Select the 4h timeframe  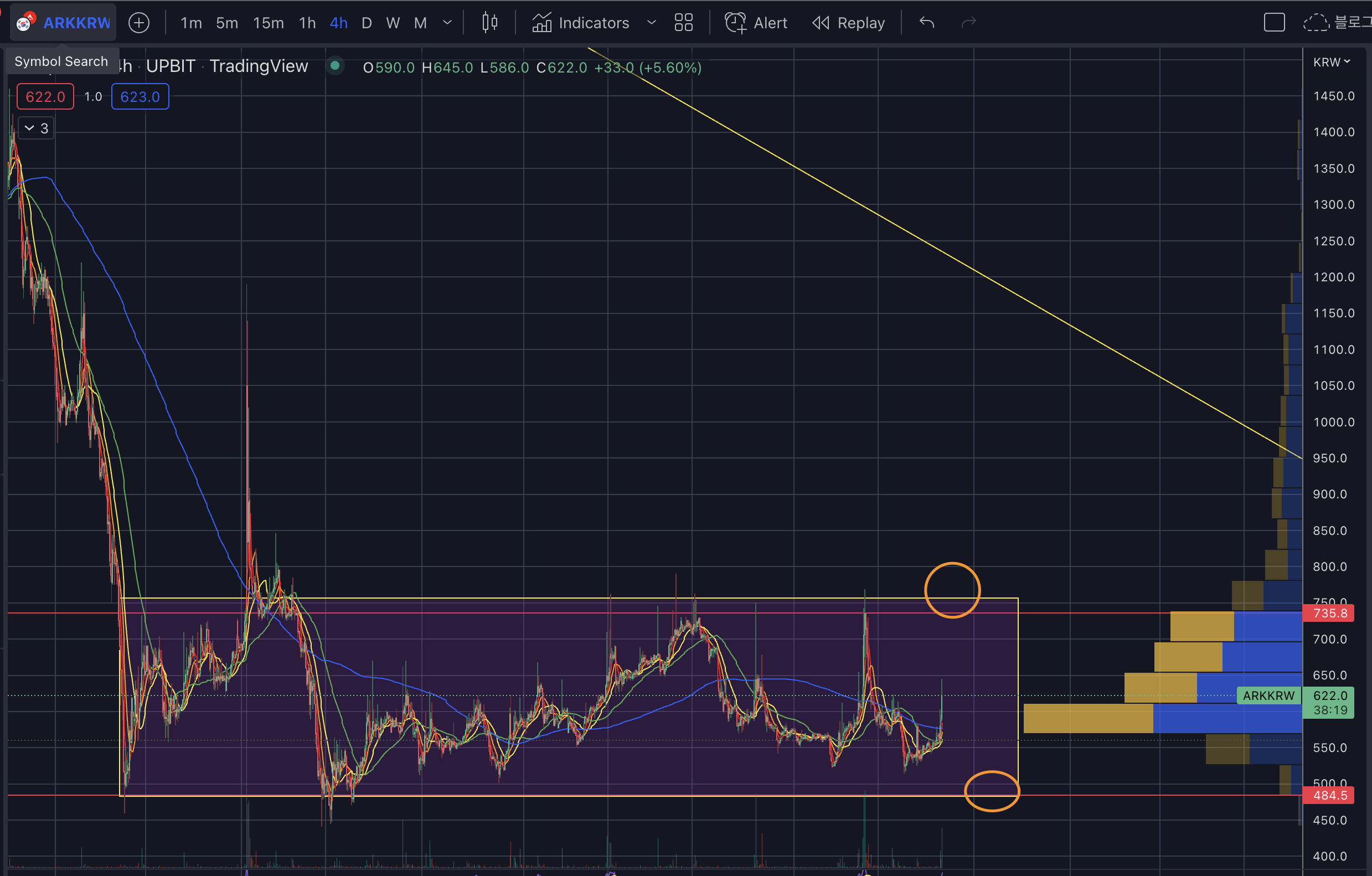339,23
